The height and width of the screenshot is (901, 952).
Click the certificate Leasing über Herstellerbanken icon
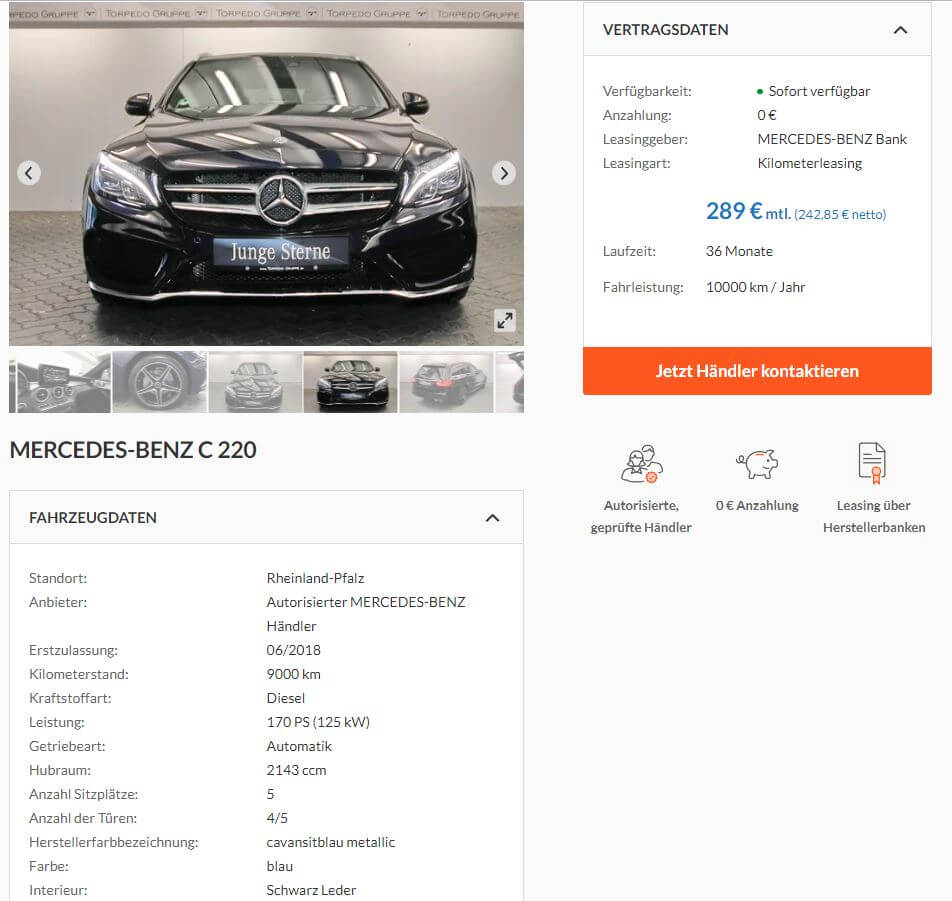pyautogui.click(x=872, y=463)
